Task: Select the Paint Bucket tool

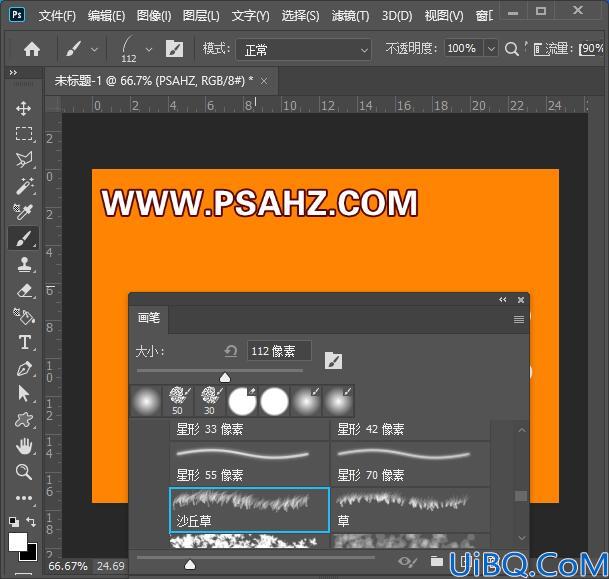Action: click(x=24, y=316)
